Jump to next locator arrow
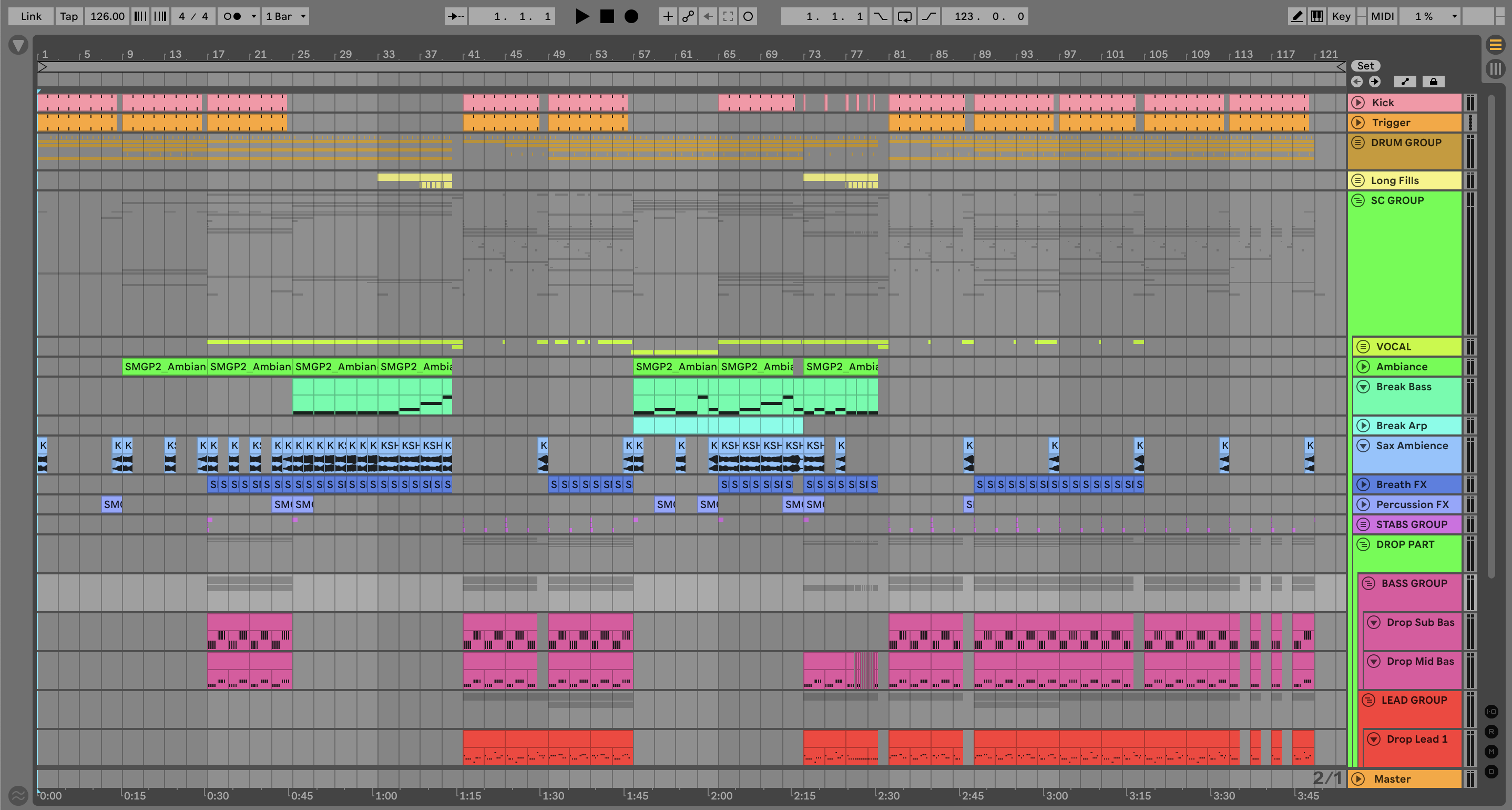 tap(1375, 82)
